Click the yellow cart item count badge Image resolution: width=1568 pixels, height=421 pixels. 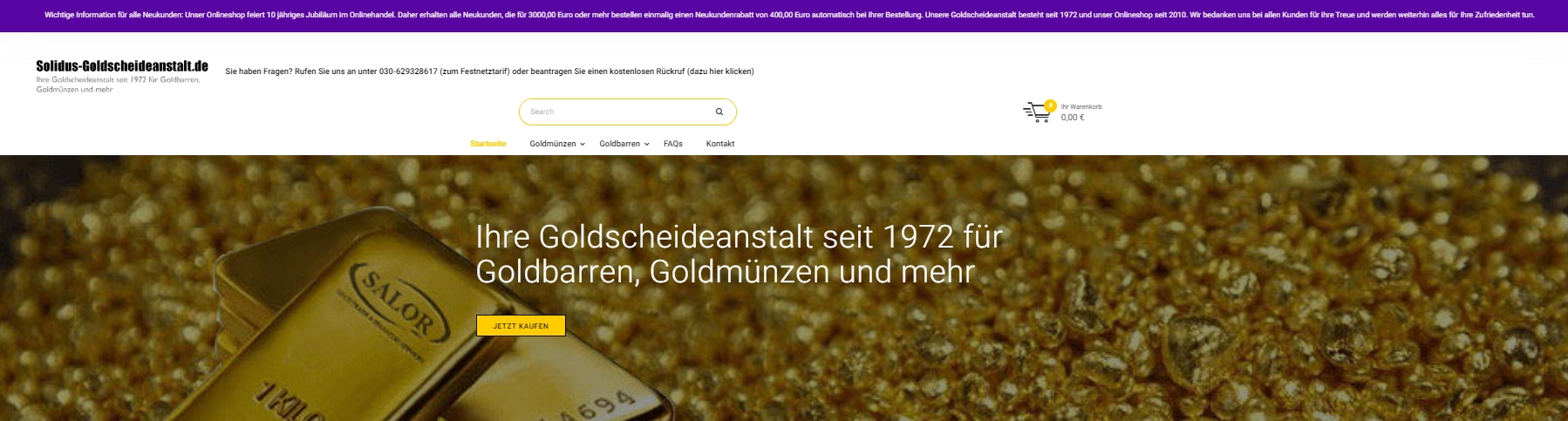pos(1050,105)
